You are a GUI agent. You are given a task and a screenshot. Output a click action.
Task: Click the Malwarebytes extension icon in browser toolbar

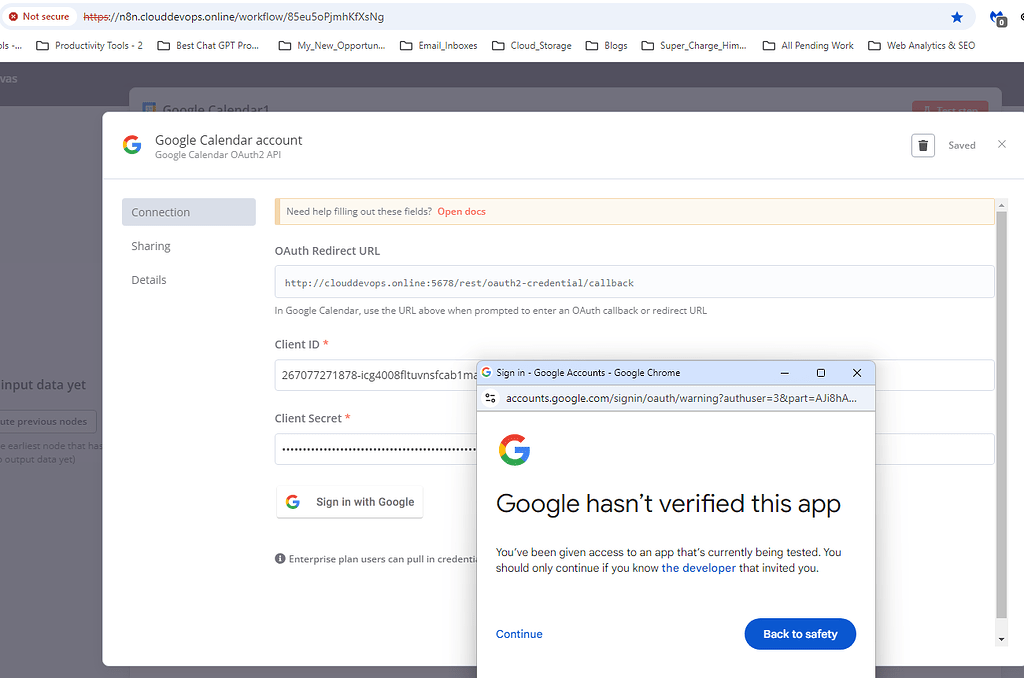pos(997,16)
